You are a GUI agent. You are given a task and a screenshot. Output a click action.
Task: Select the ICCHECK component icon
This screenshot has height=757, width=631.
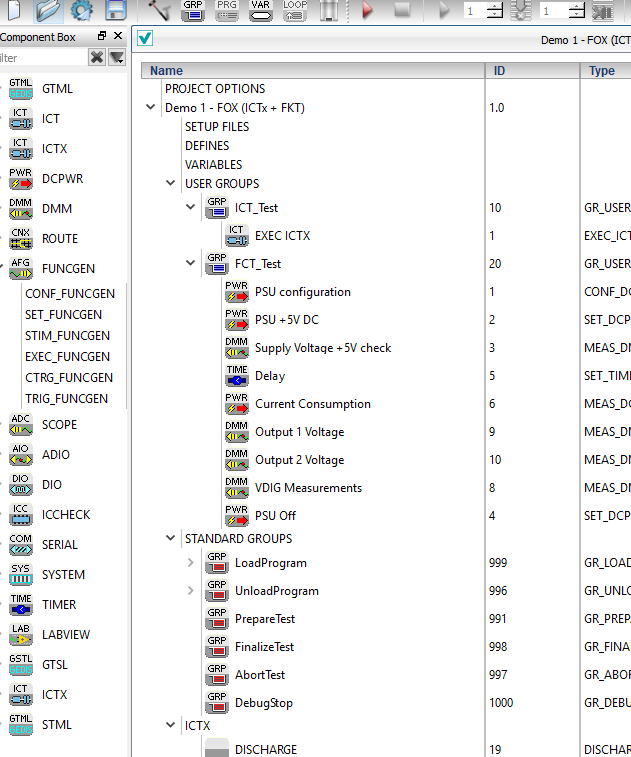click(20, 514)
